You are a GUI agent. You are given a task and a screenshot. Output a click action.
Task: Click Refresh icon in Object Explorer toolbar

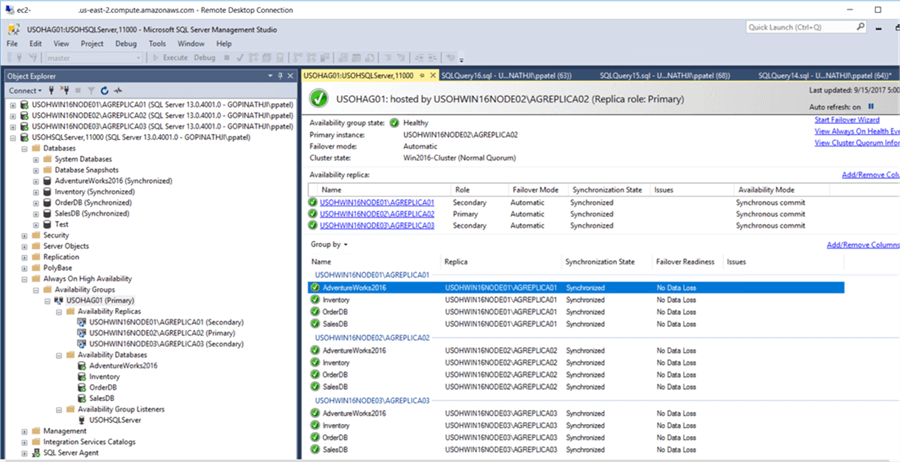(x=104, y=91)
